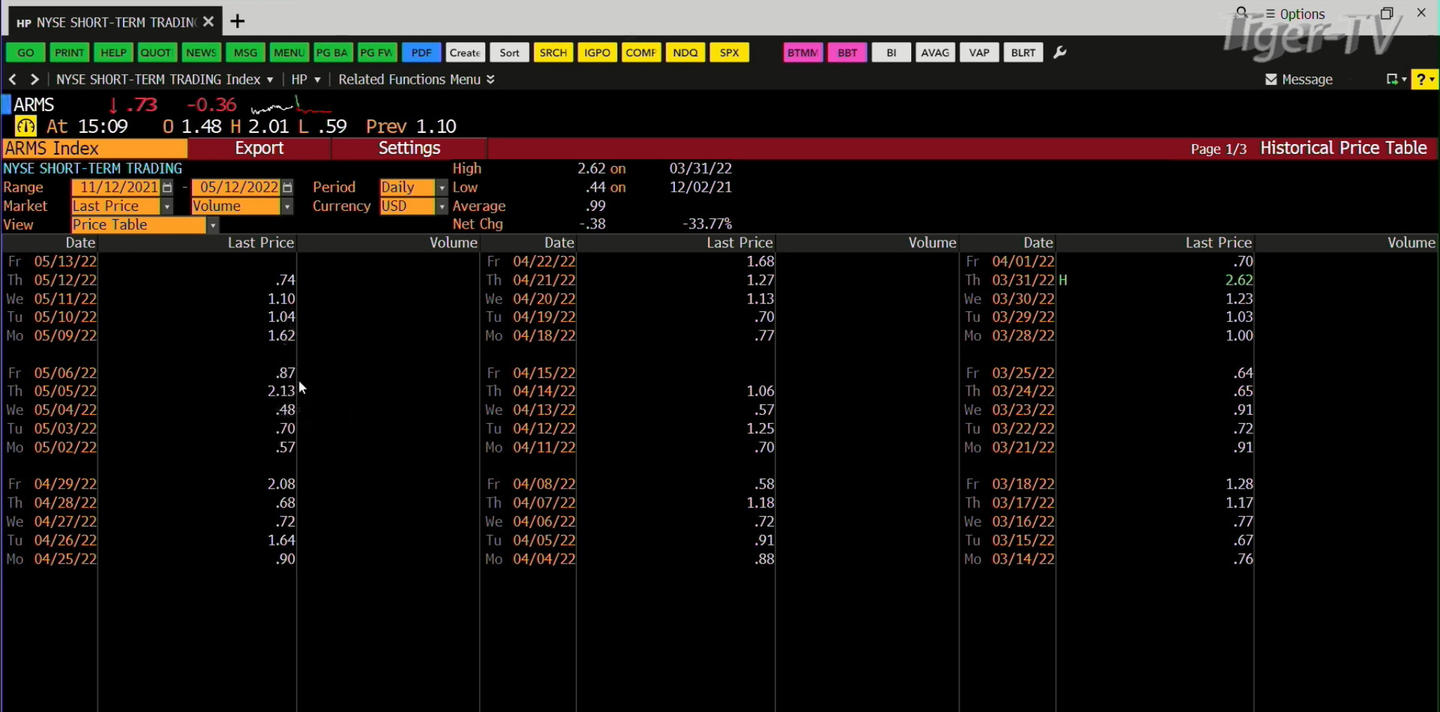The height and width of the screenshot is (712, 1440).
Task: Open the Settings tab
Action: [x=409, y=148]
